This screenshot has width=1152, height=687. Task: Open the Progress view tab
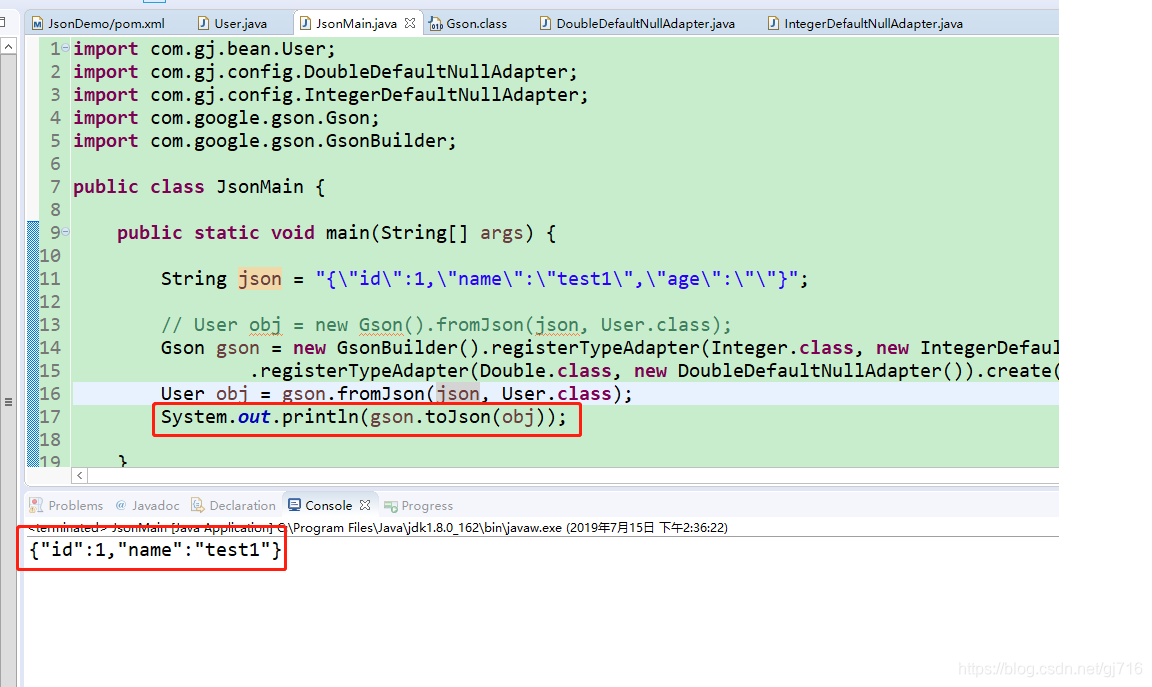(419, 506)
